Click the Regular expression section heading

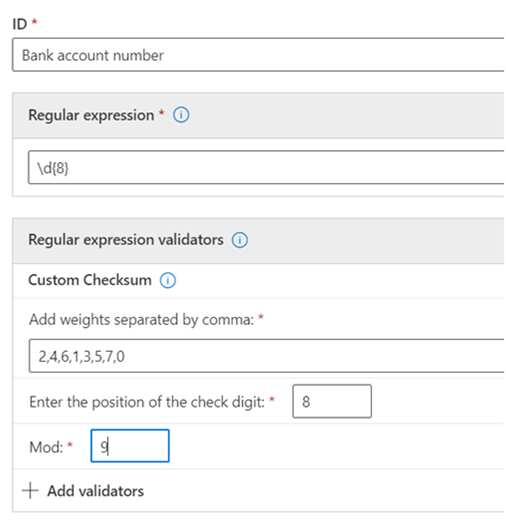(x=91, y=115)
